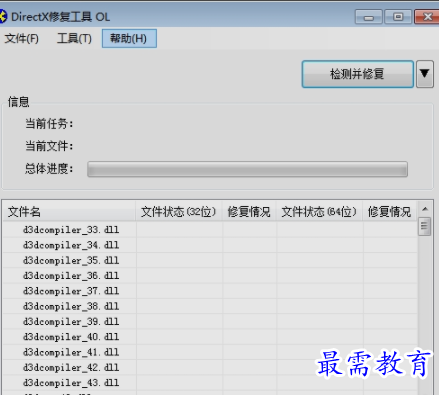Image resolution: width=439 pixels, height=395 pixels.
Task: Expand the dropdown arrow beside 检测并修复
Action: point(425,74)
